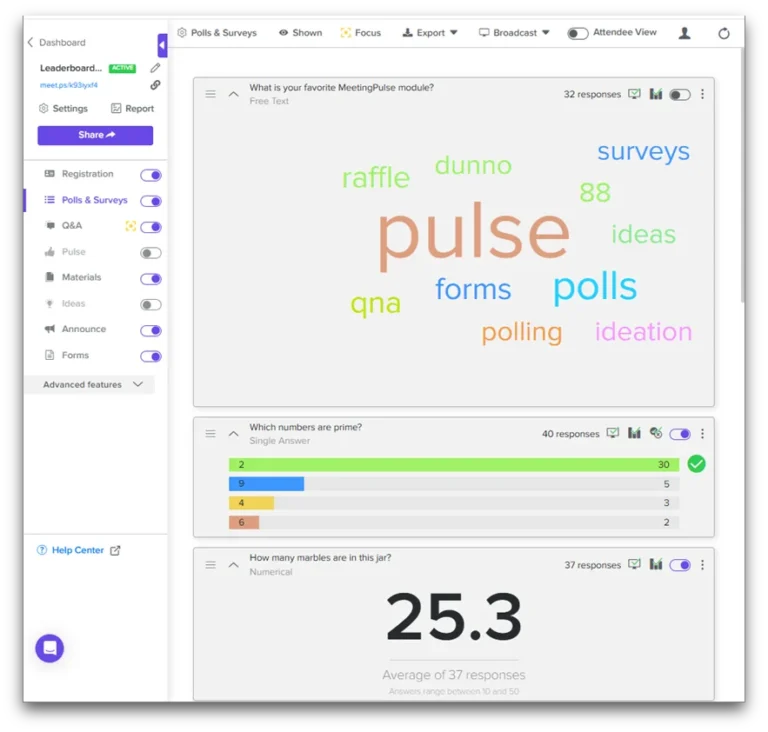Disable the prime numbers poll toggle
This screenshot has height=732, width=768.
680,434
